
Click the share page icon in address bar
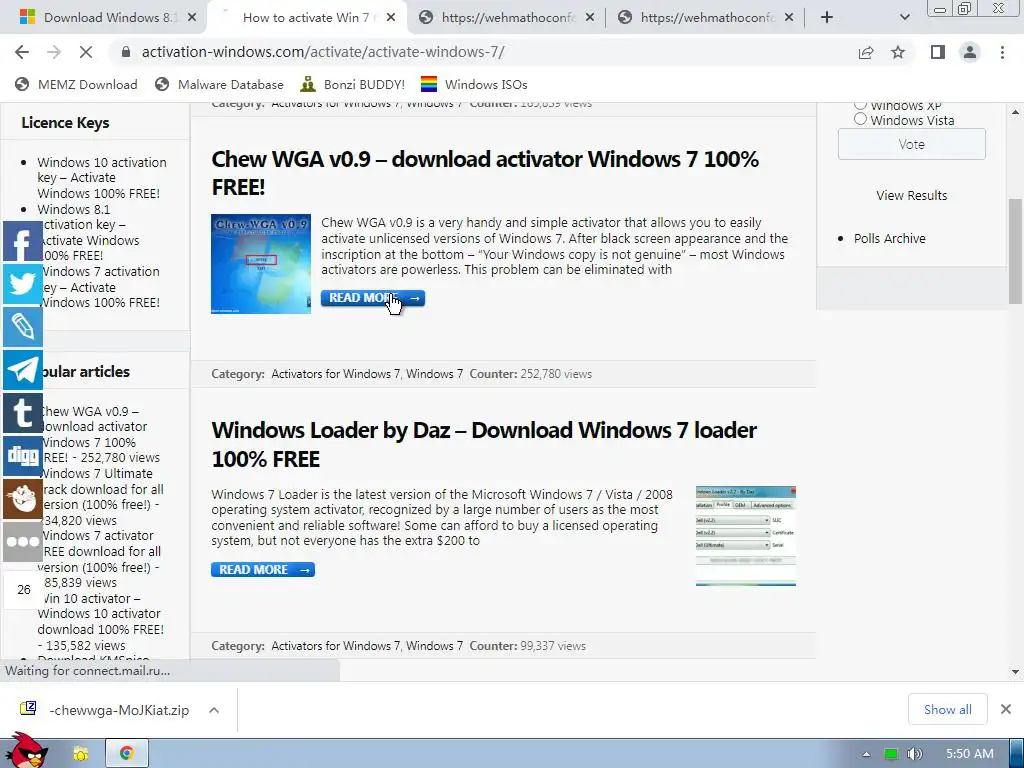click(x=866, y=52)
